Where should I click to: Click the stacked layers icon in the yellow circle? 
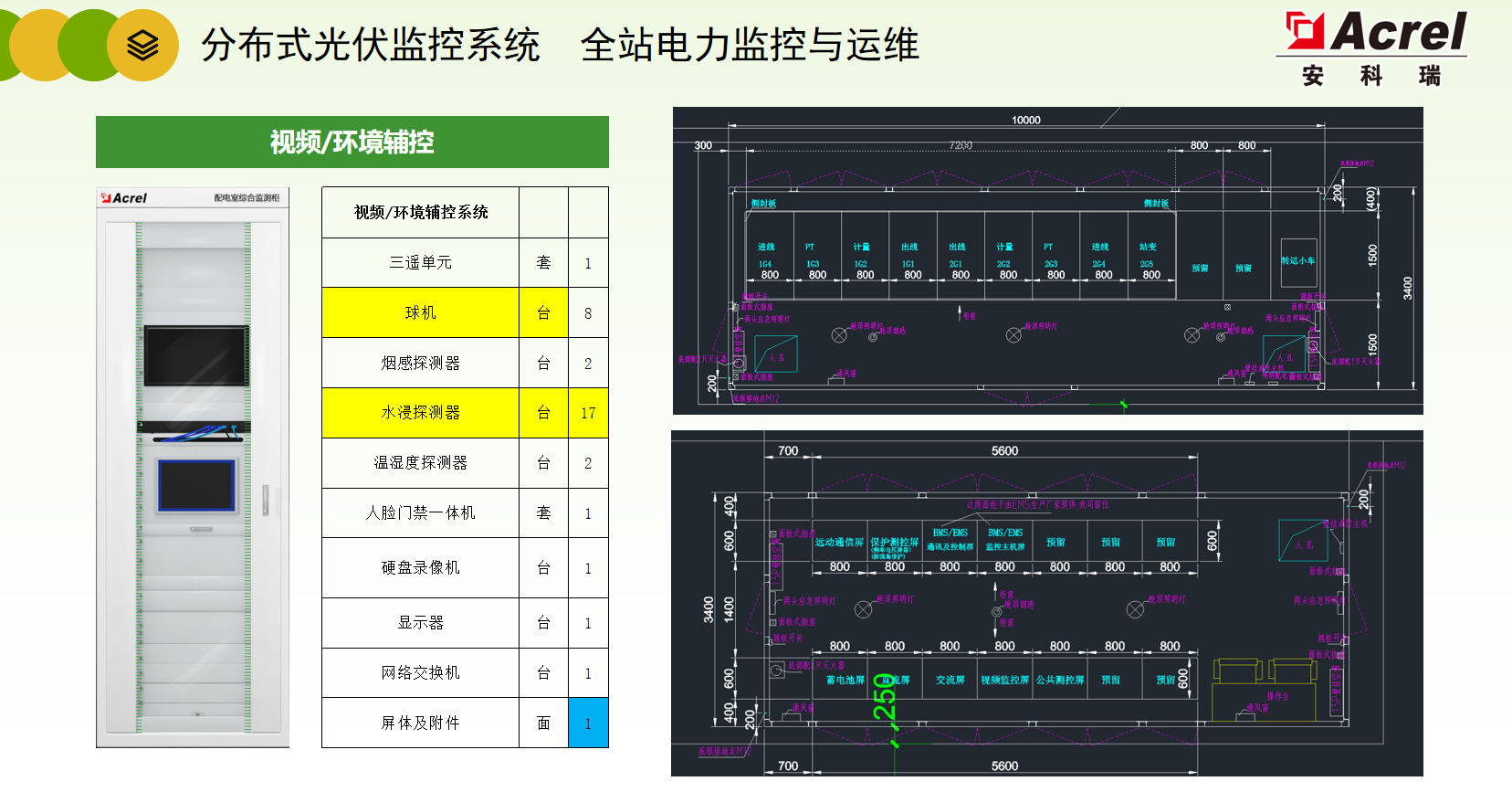point(142,45)
